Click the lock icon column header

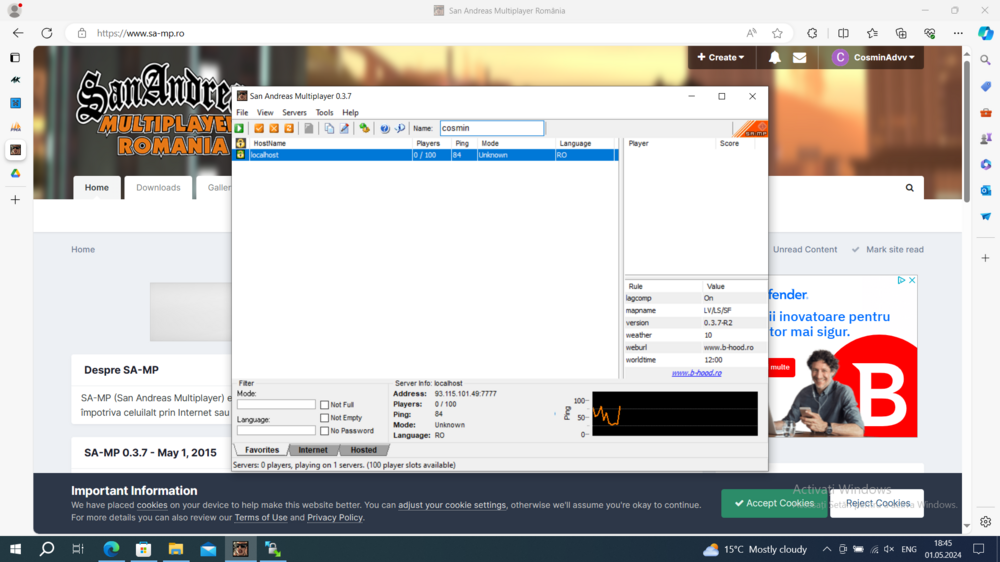(240, 143)
